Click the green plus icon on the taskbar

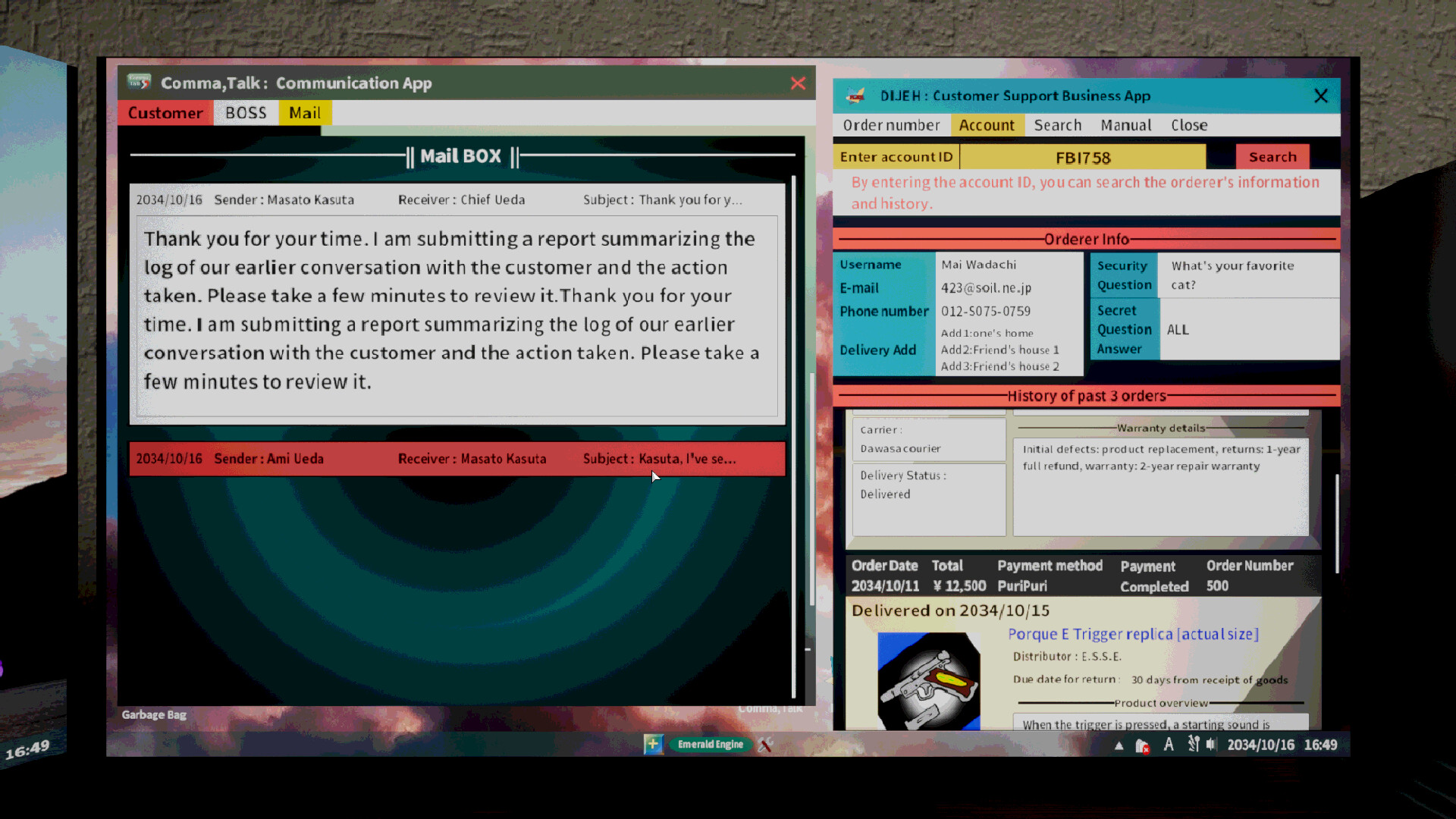pos(653,745)
